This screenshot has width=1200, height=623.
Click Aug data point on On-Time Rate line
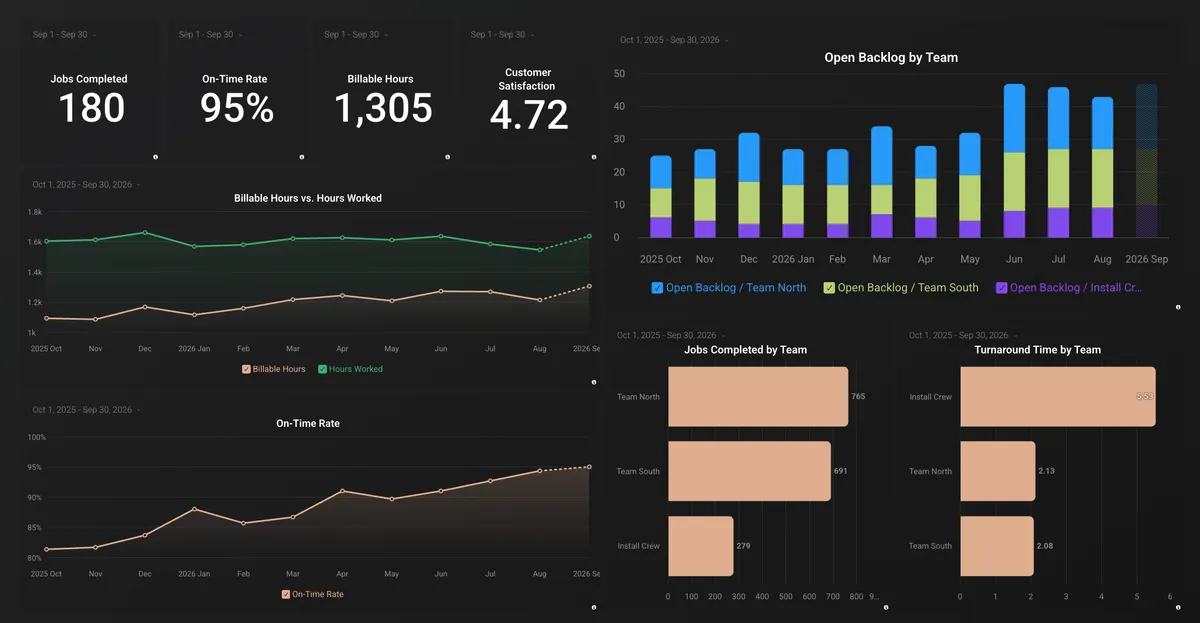(x=540, y=470)
